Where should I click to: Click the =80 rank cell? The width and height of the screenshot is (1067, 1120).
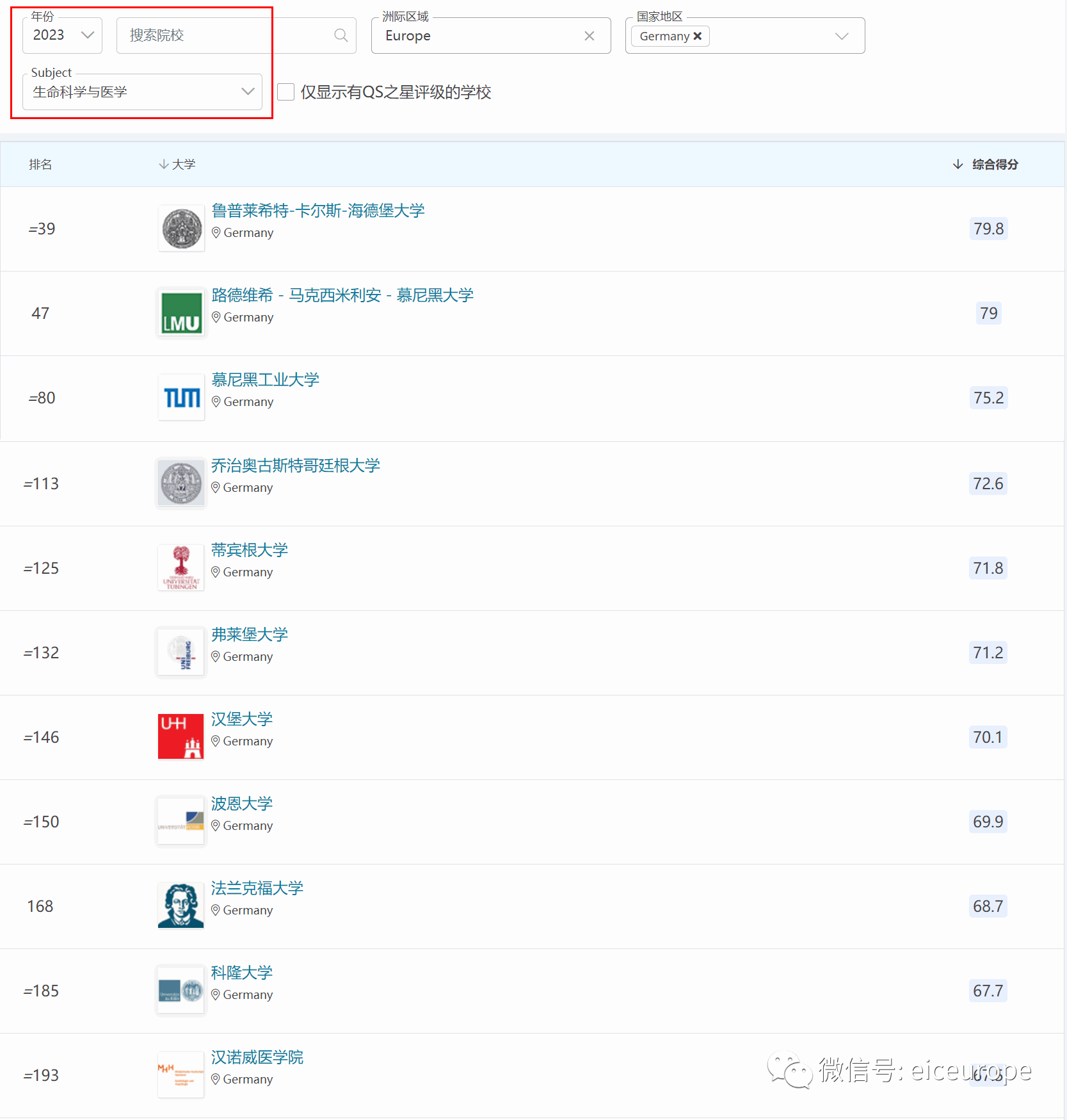42,398
